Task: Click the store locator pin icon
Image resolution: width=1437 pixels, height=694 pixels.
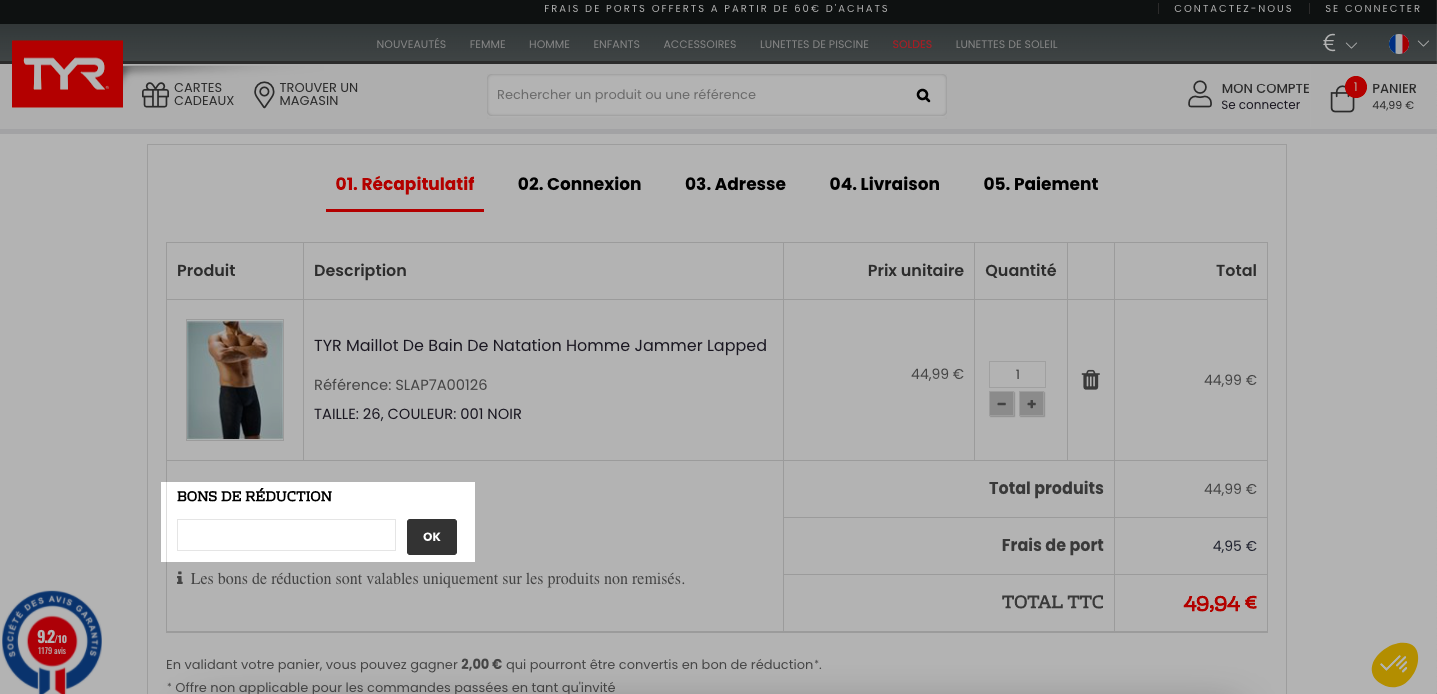Action: click(x=264, y=95)
